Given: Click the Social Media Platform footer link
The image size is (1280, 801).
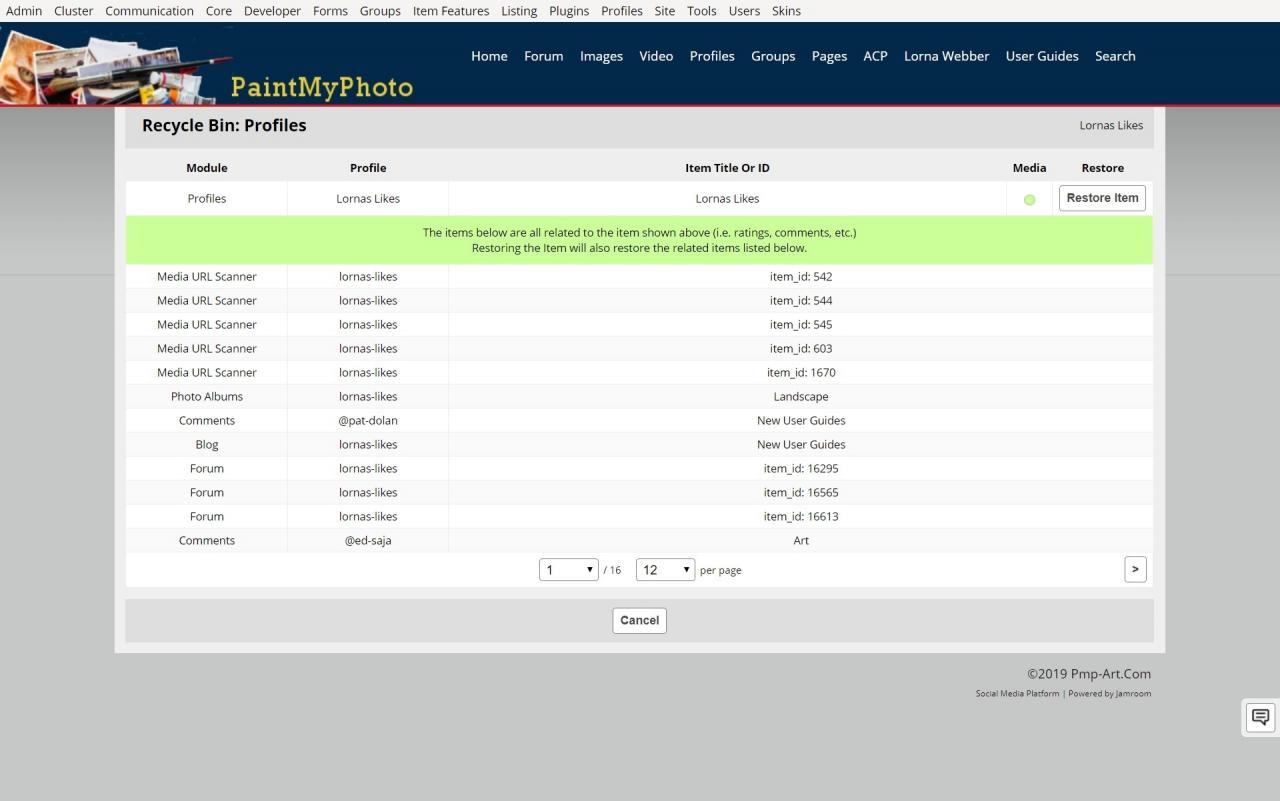Looking at the screenshot, I should coord(1017,694).
